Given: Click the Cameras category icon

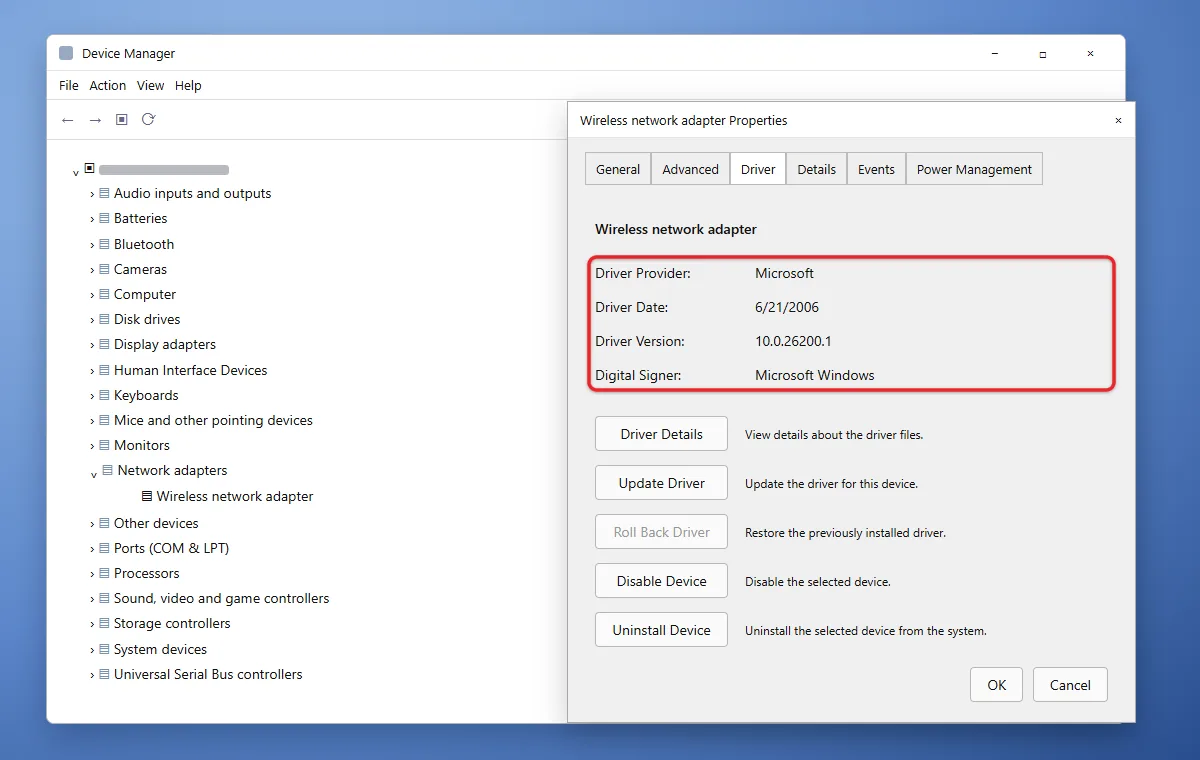Looking at the screenshot, I should tap(104, 270).
